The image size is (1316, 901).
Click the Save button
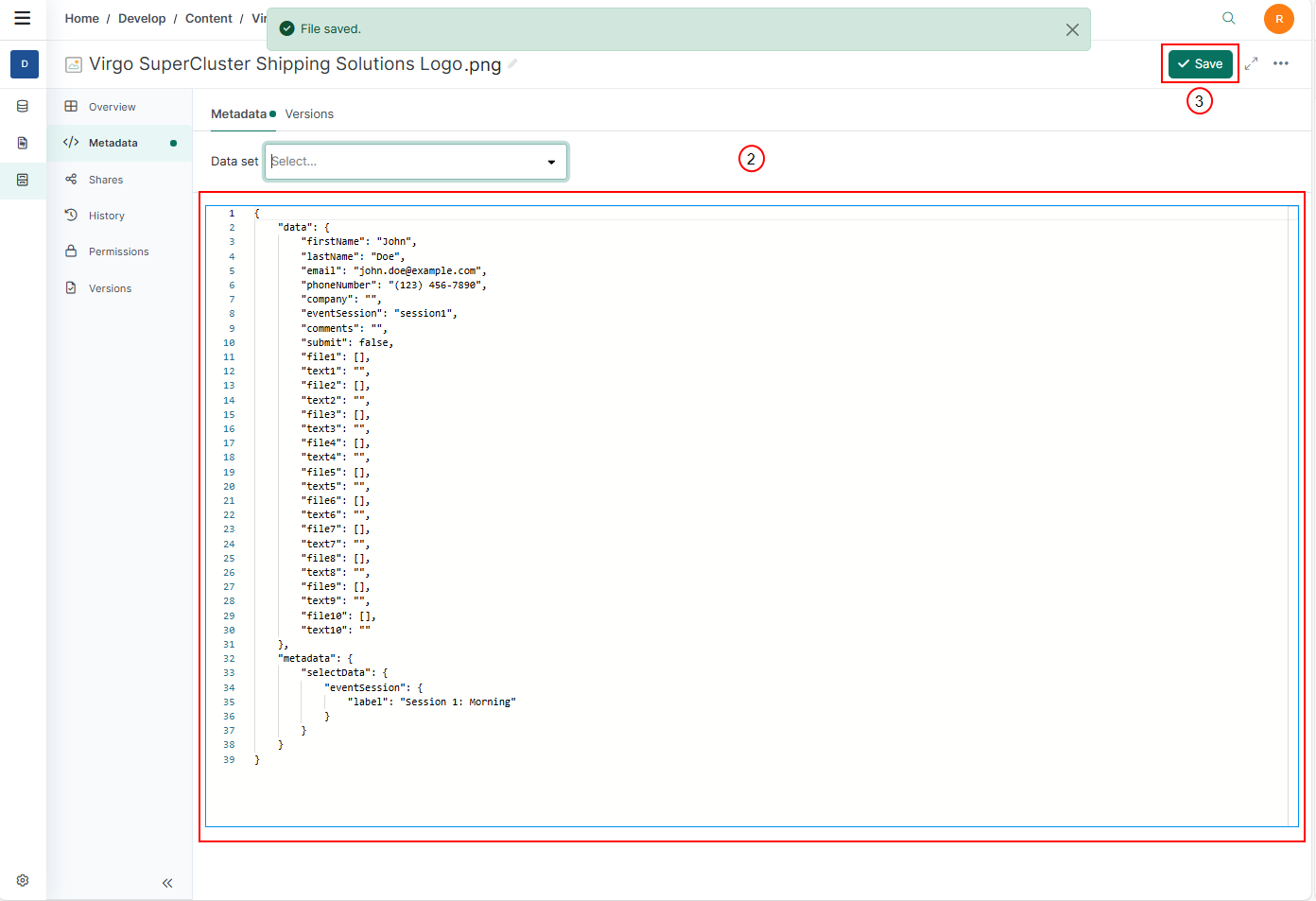click(x=1200, y=63)
